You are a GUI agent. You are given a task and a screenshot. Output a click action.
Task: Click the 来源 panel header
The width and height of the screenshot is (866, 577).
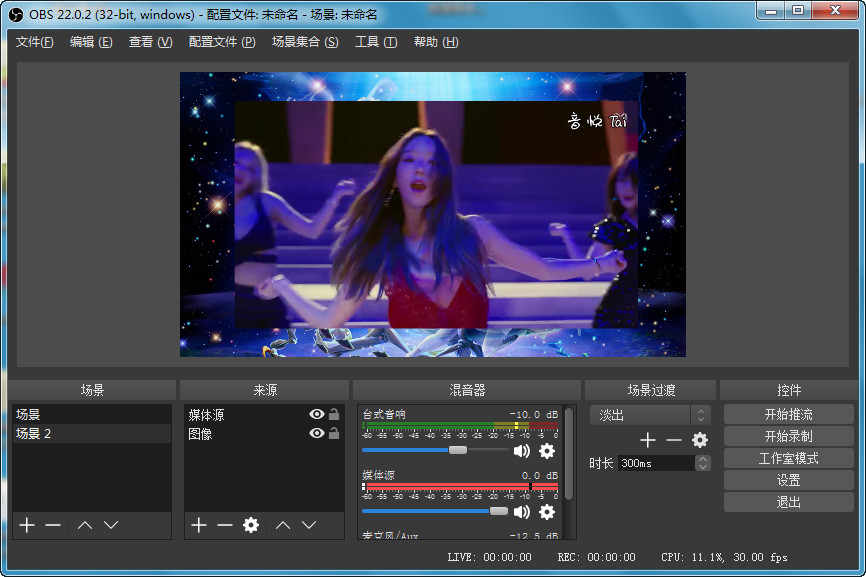pyautogui.click(x=265, y=390)
